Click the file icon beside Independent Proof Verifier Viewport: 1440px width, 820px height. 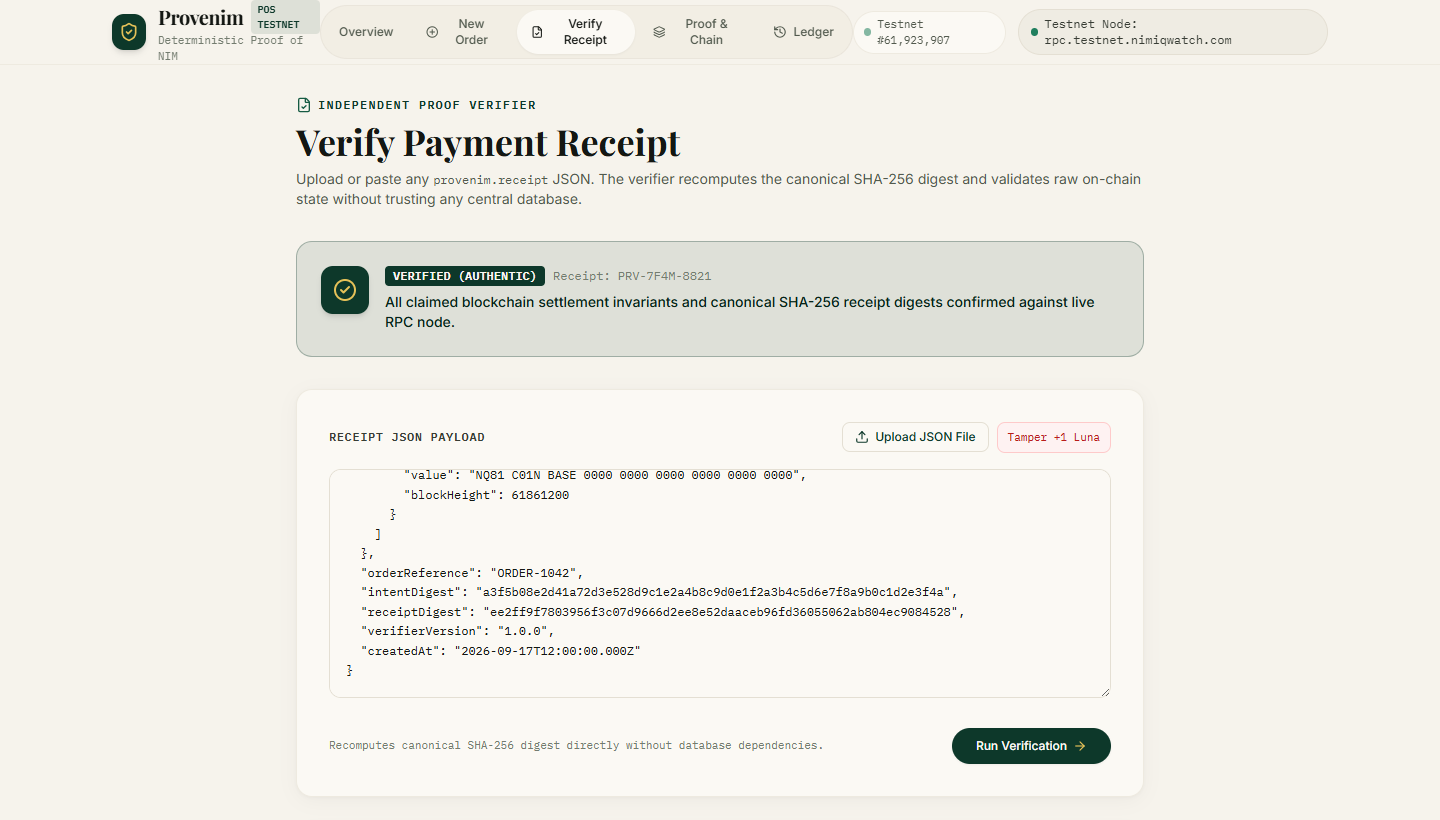304,105
